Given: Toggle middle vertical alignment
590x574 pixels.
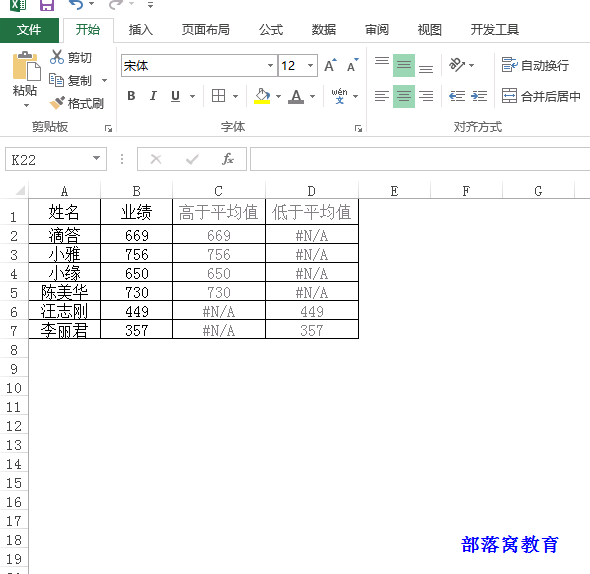Looking at the screenshot, I should pyautogui.click(x=404, y=65).
